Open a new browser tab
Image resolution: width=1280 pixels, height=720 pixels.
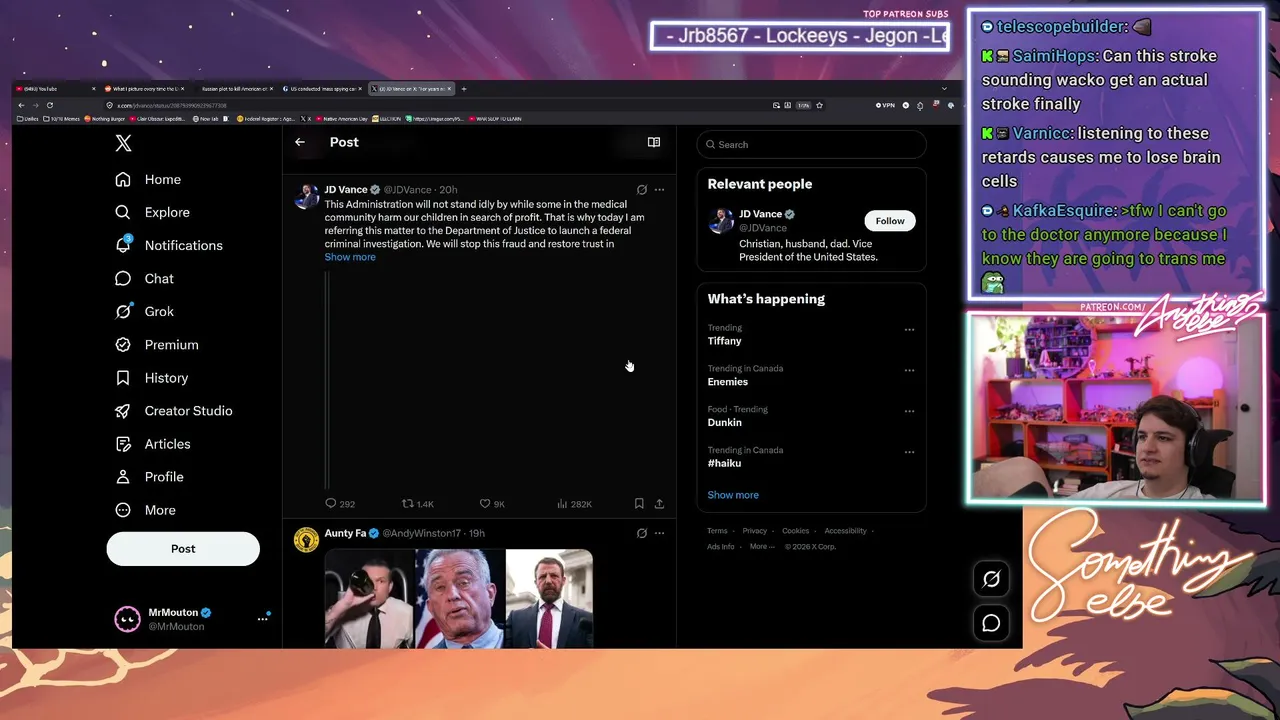(x=464, y=89)
